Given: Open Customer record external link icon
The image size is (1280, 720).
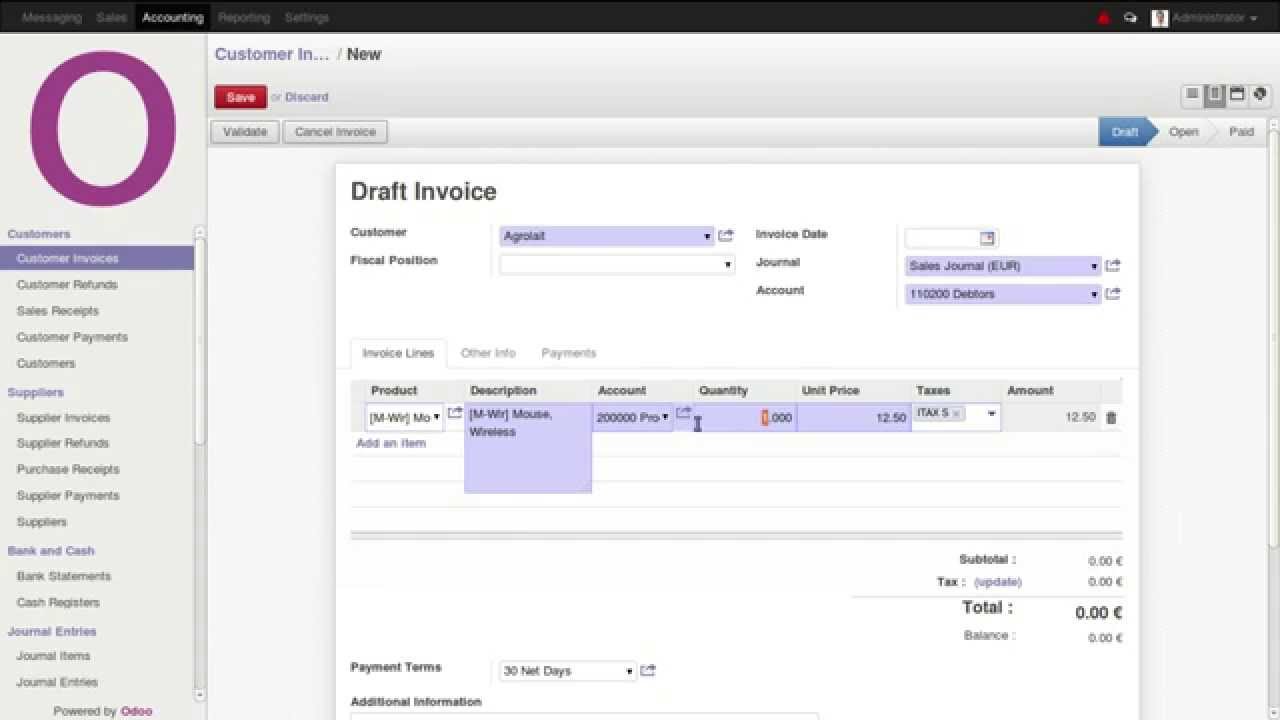Looking at the screenshot, I should [x=726, y=236].
